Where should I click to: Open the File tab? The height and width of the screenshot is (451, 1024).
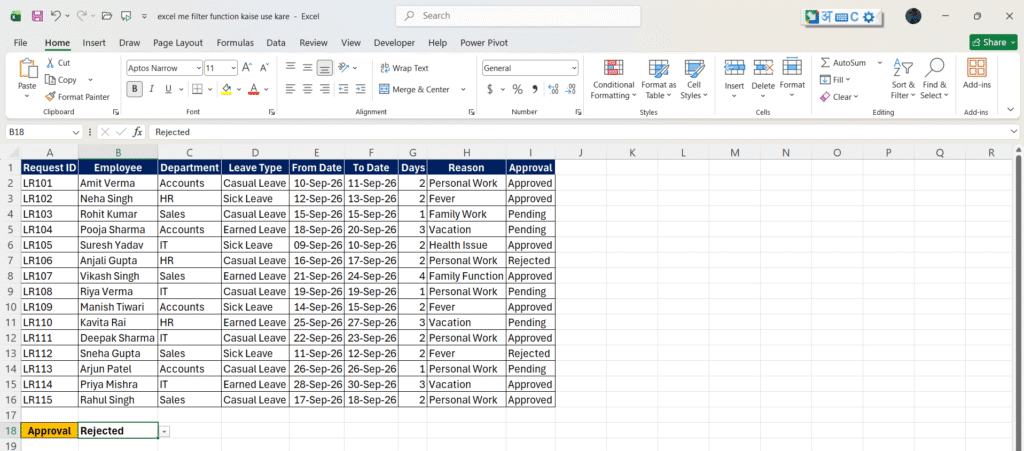[x=20, y=42]
